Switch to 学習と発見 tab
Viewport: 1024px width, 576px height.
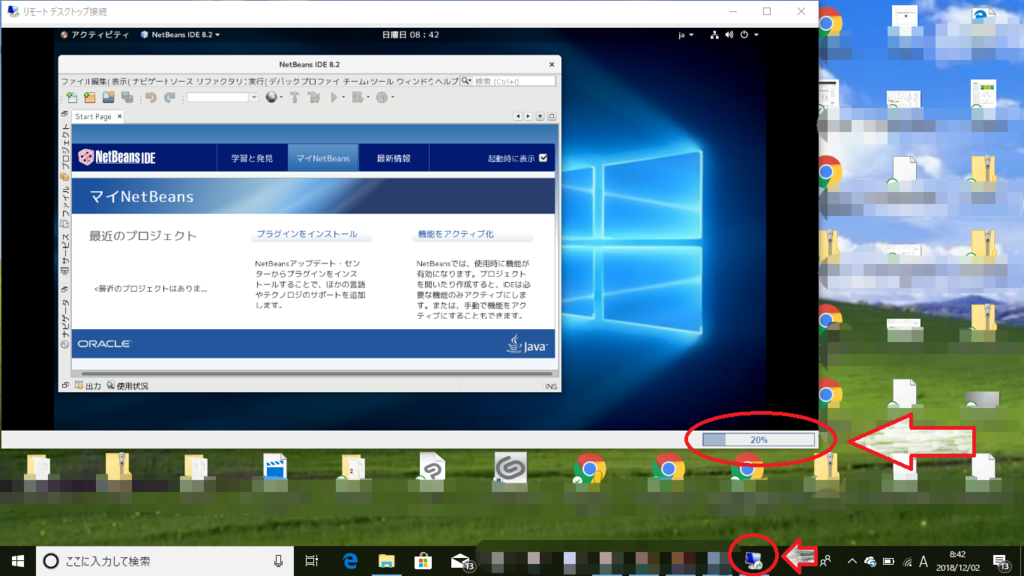pos(252,158)
